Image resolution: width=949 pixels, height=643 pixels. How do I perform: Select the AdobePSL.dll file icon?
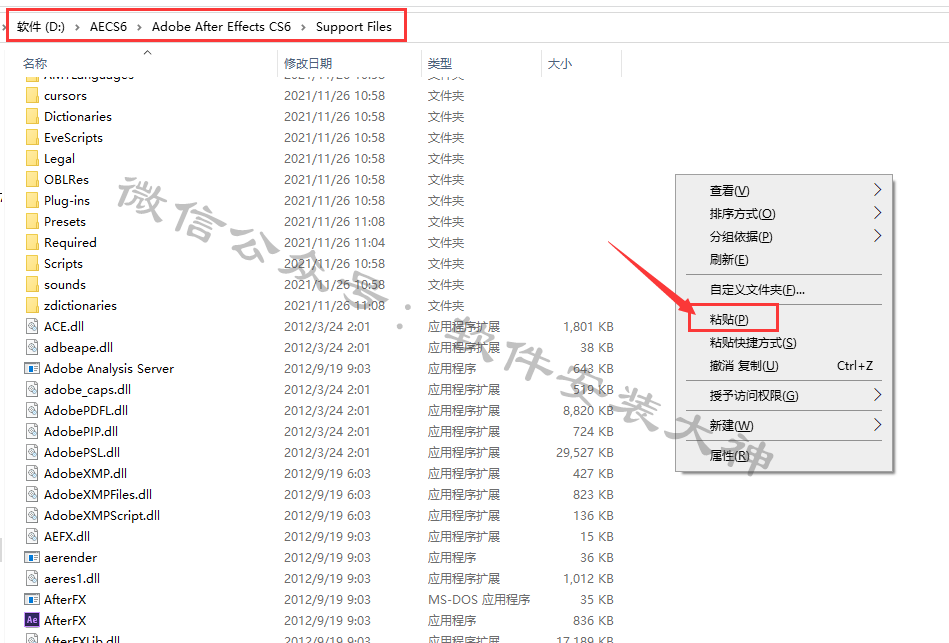[32, 452]
